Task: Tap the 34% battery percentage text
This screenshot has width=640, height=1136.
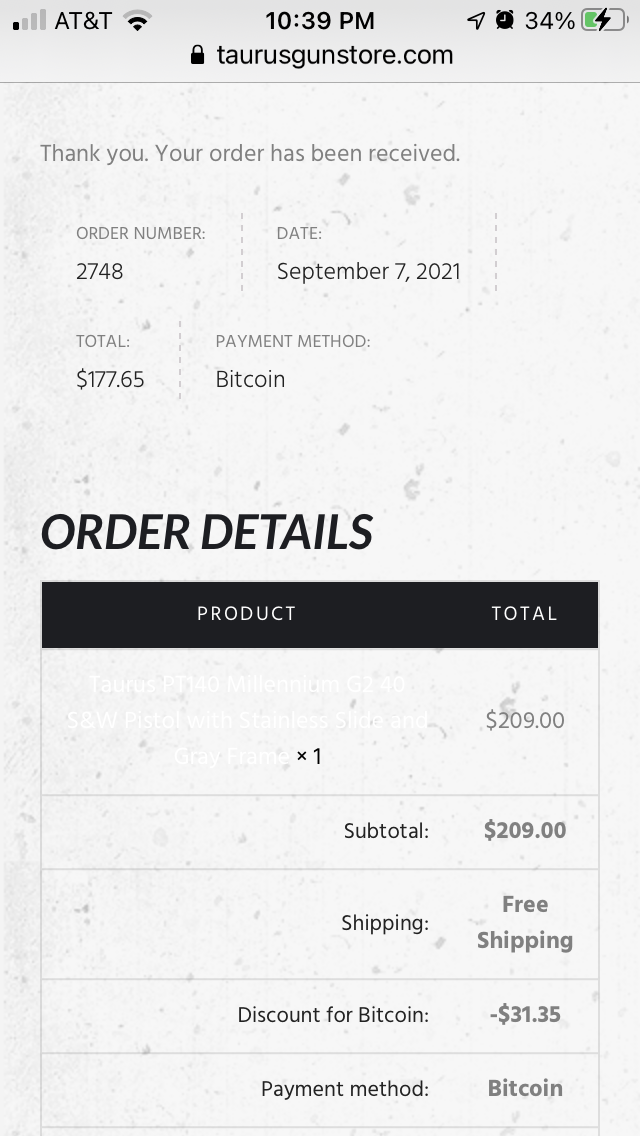Action: tap(549, 20)
